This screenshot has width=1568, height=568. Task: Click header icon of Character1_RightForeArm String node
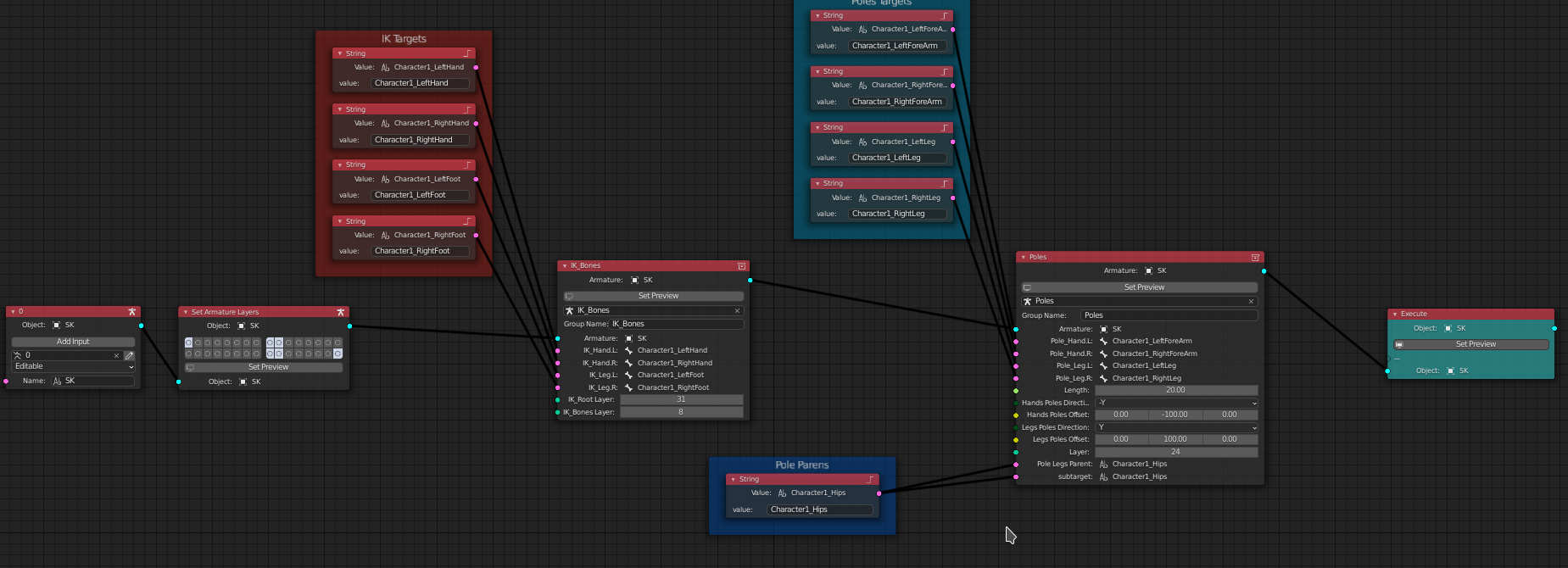tap(945, 71)
